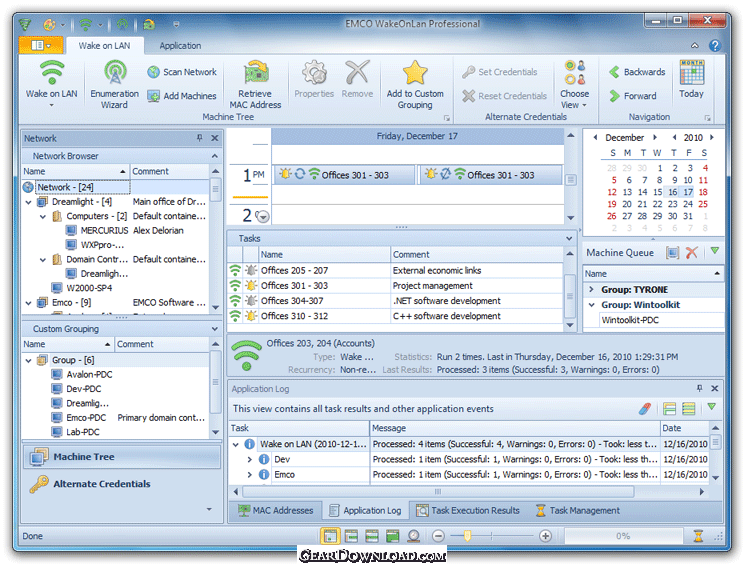Open the Choose View dropdown
Screen dimensions: 744x564
coord(575,84)
